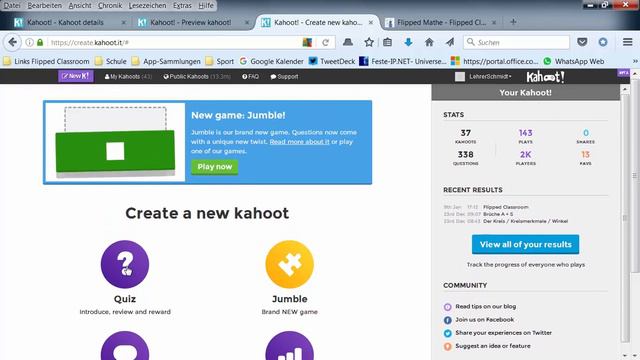The height and width of the screenshot is (360, 640).
Task: Click the Kahoot! logo in header
Action: pos(545,77)
